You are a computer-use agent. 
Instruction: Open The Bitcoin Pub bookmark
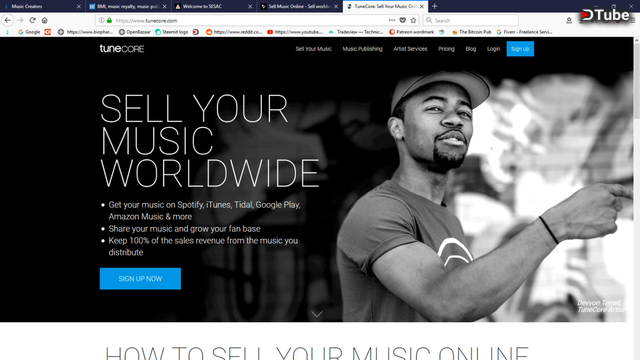[471, 32]
